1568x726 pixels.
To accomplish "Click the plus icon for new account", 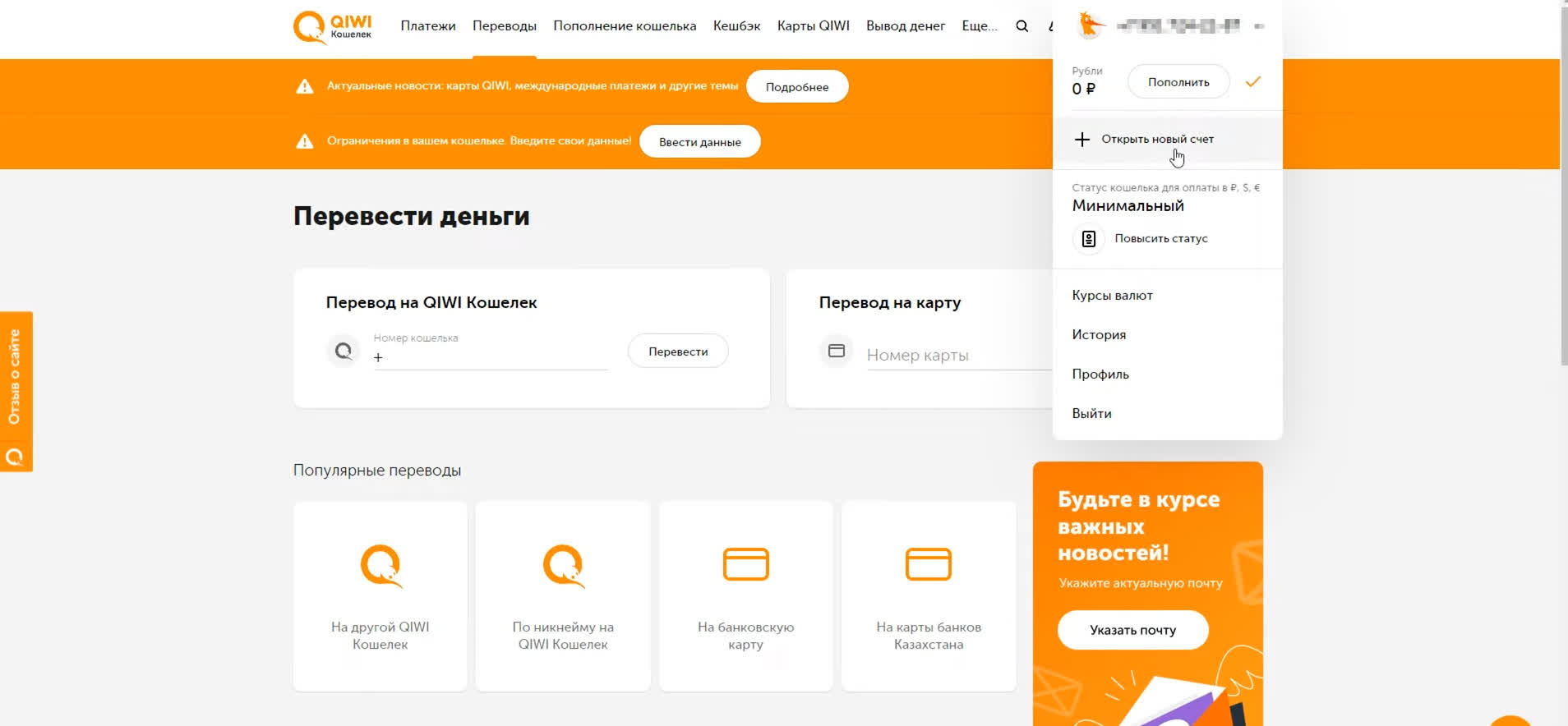I will click(1082, 140).
